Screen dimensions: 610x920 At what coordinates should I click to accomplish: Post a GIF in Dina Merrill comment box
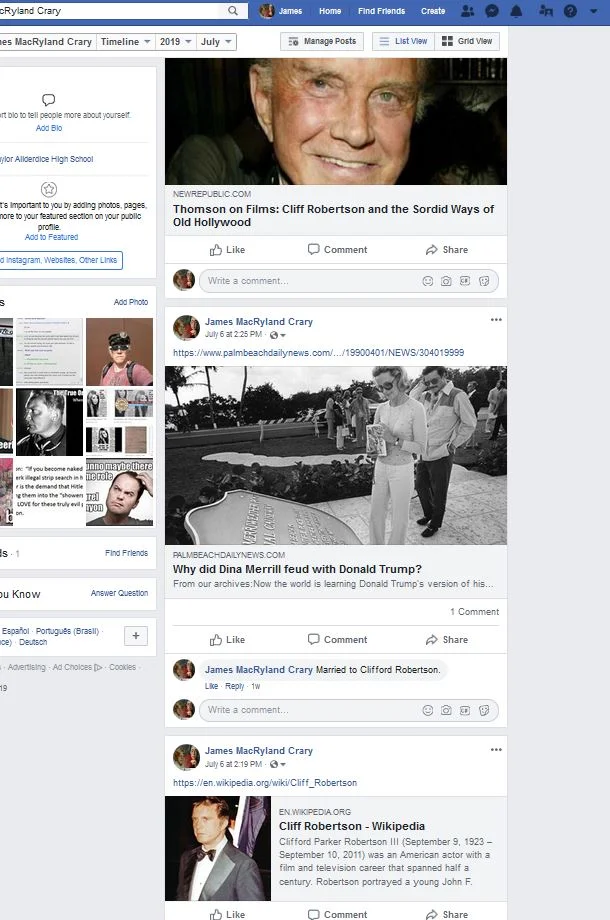[x=465, y=710]
